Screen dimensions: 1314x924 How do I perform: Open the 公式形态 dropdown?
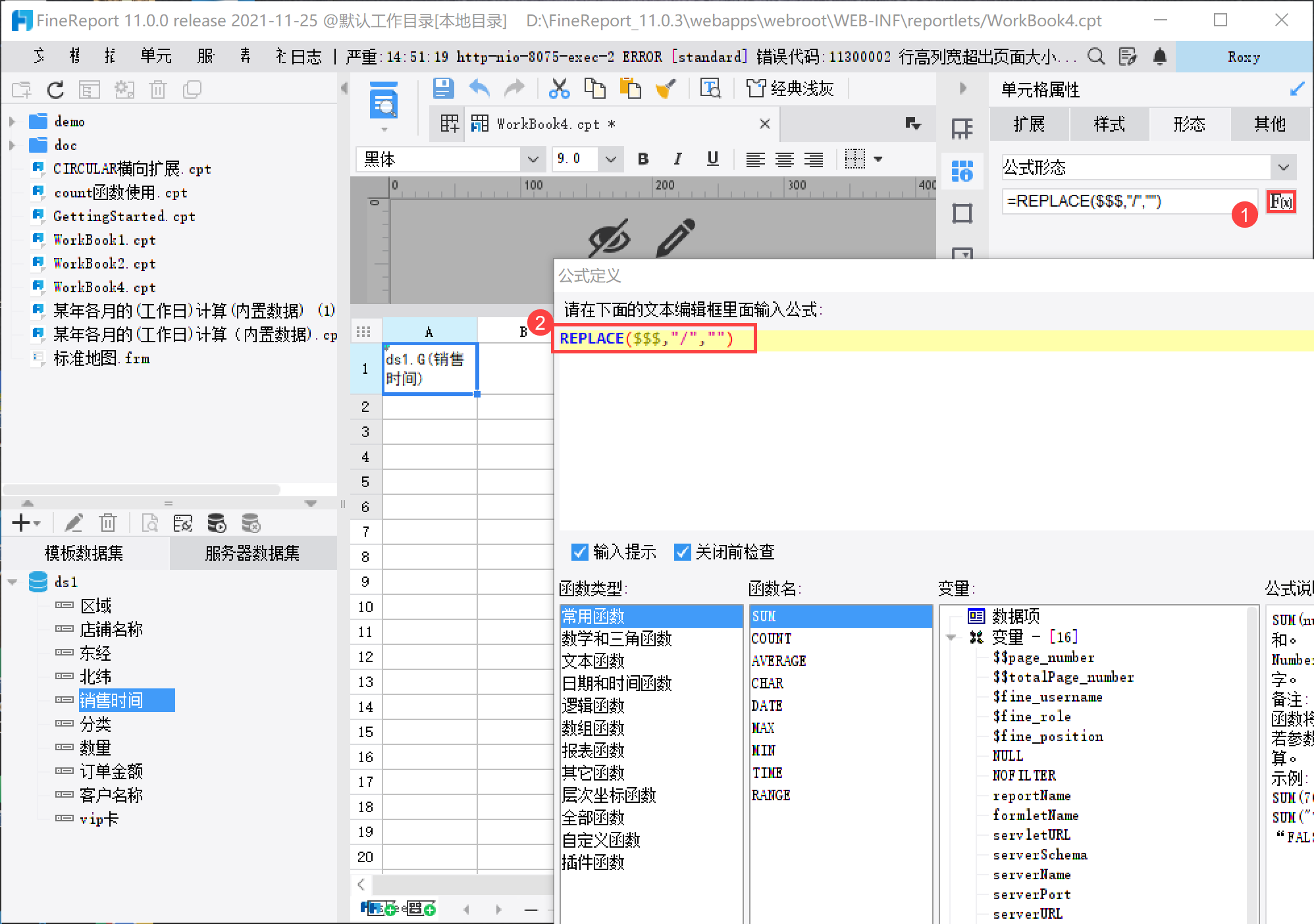tap(1283, 167)
